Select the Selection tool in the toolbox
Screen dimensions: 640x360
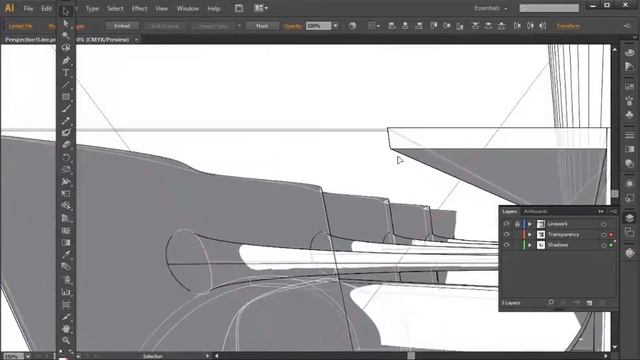66,11
